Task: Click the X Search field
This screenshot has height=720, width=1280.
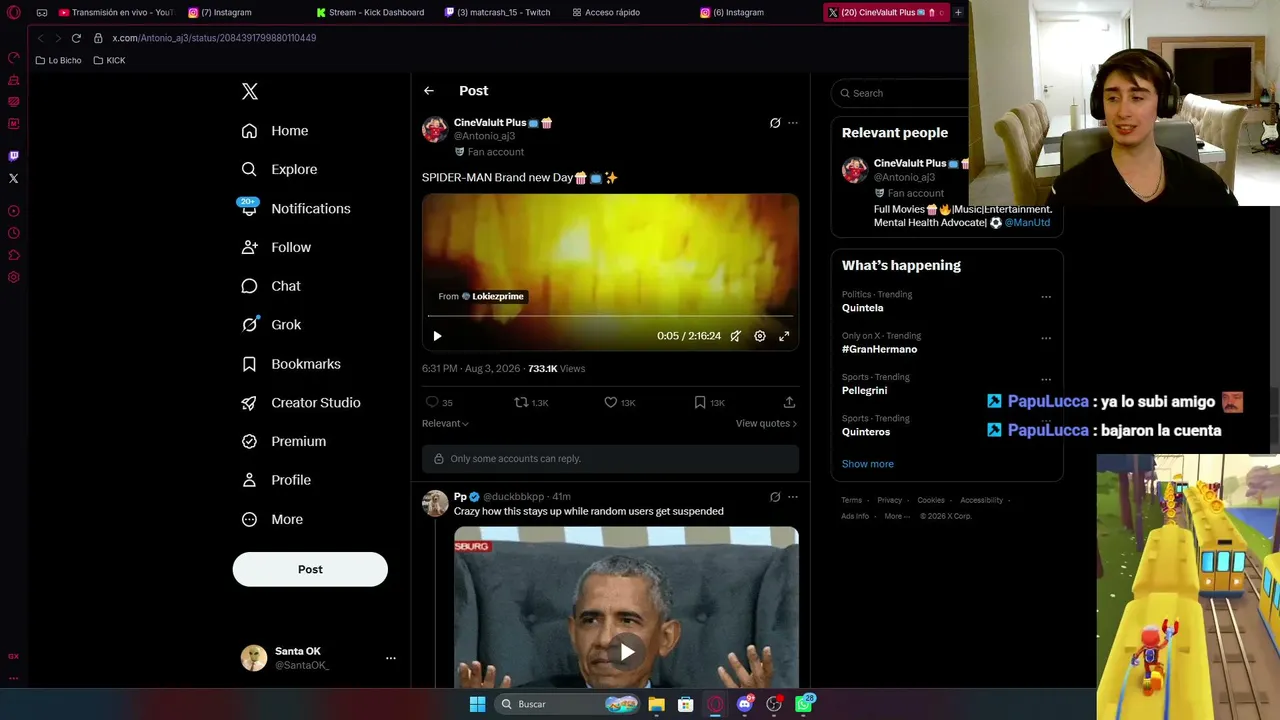Action: pyautogui.click(x=900, y=93)
